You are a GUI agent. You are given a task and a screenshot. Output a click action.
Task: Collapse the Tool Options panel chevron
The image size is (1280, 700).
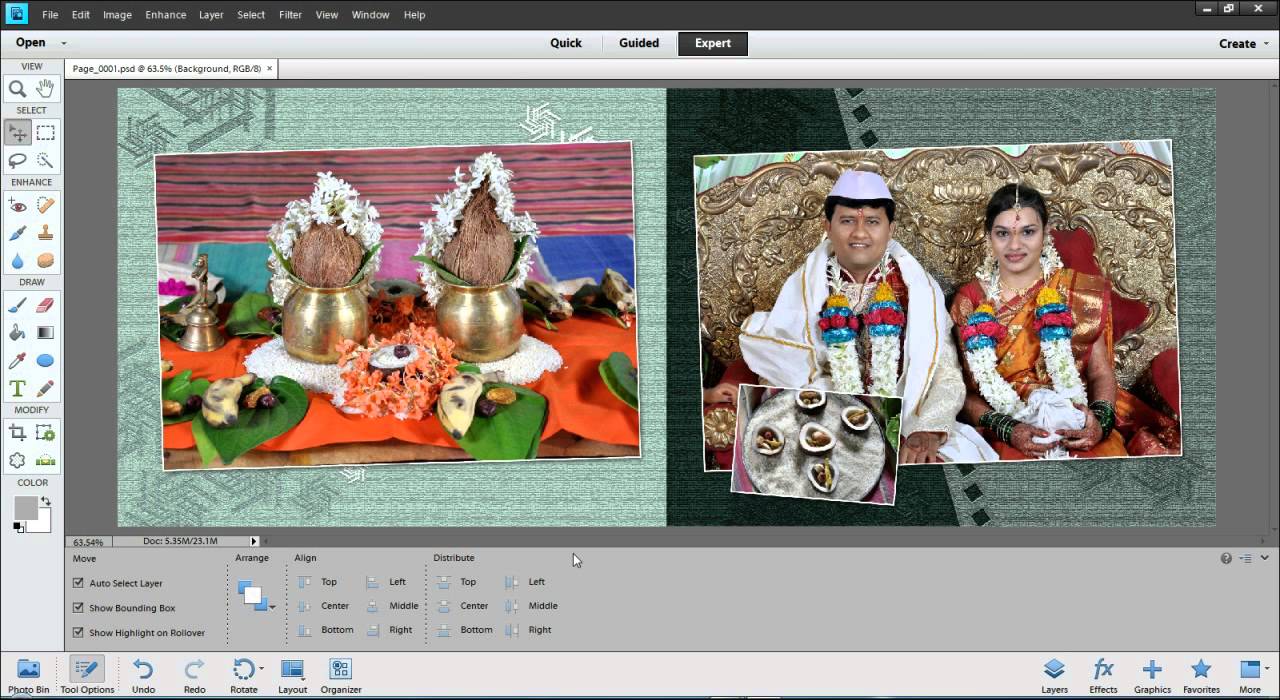(1265, 558)
